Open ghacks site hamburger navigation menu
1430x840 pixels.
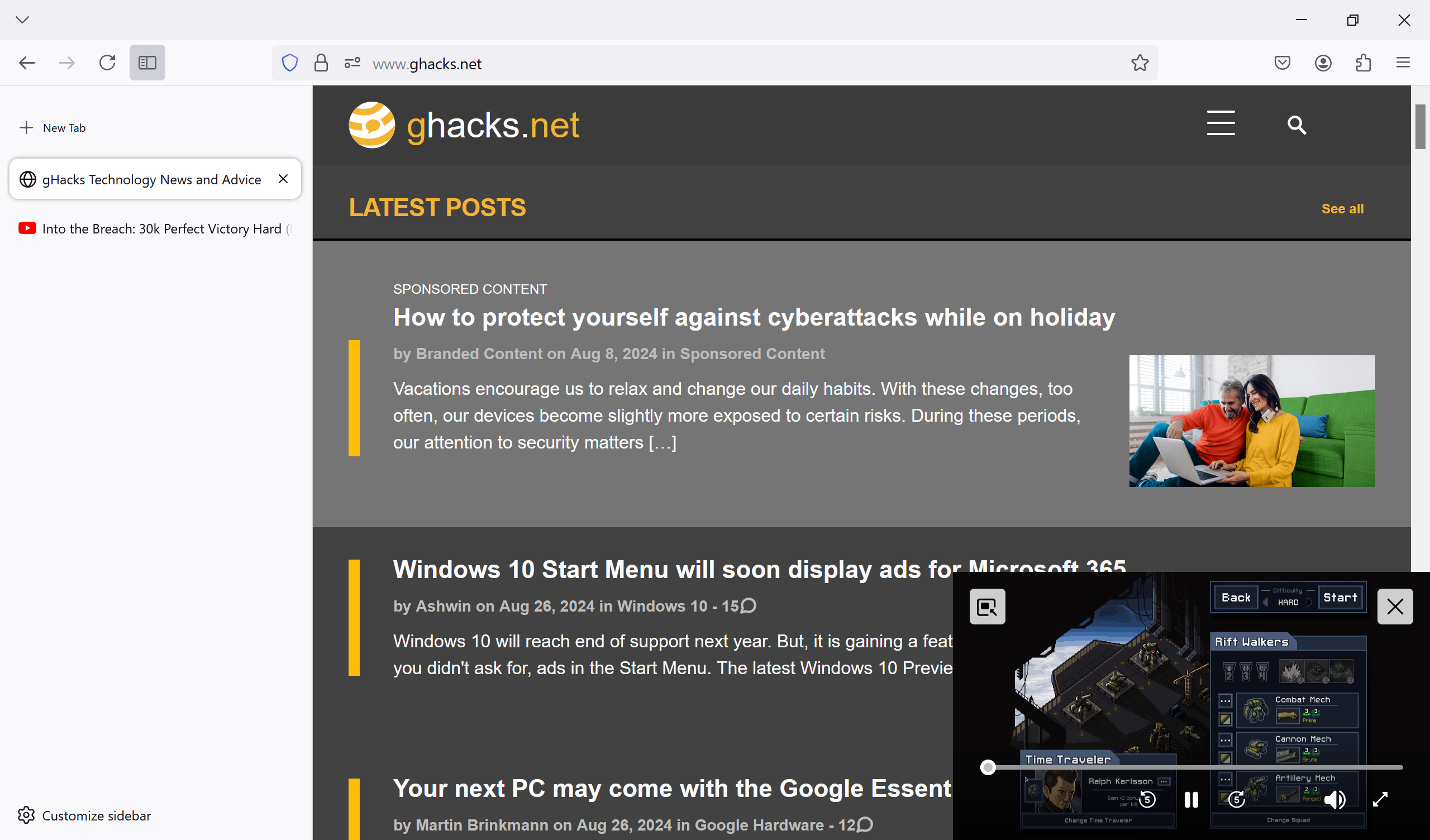1221,123
